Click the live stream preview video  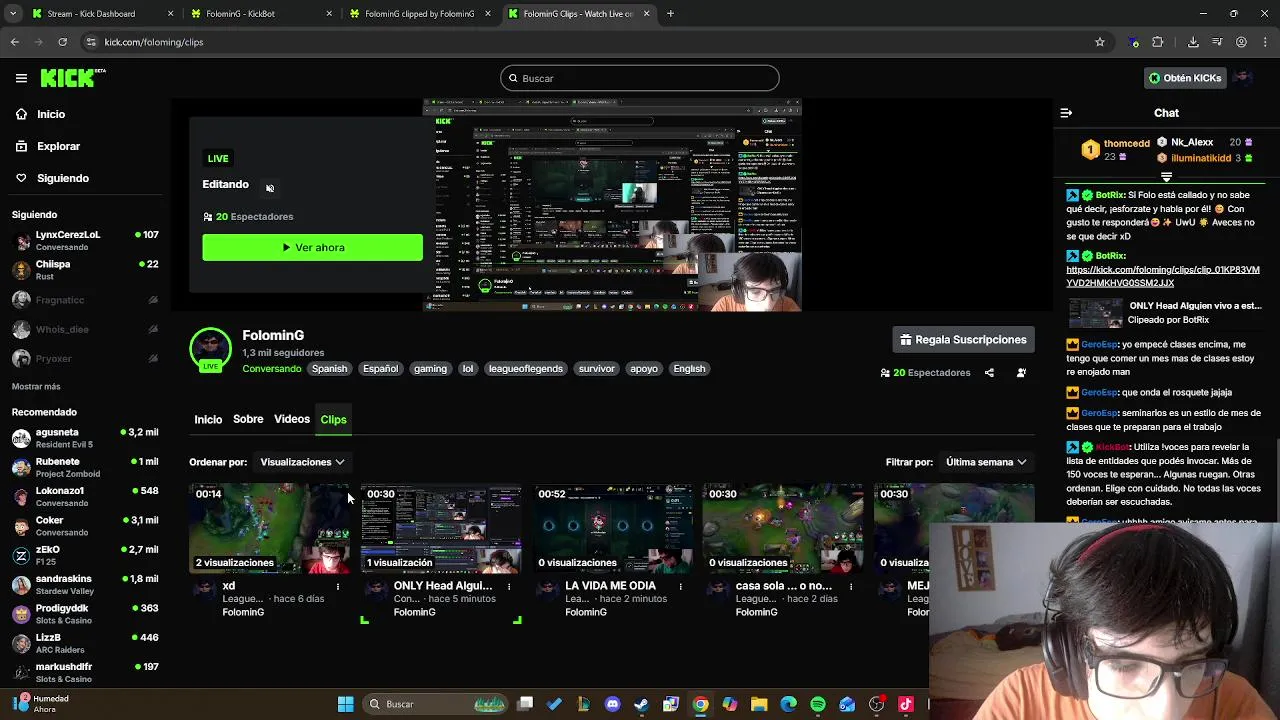tap(612, 205)
